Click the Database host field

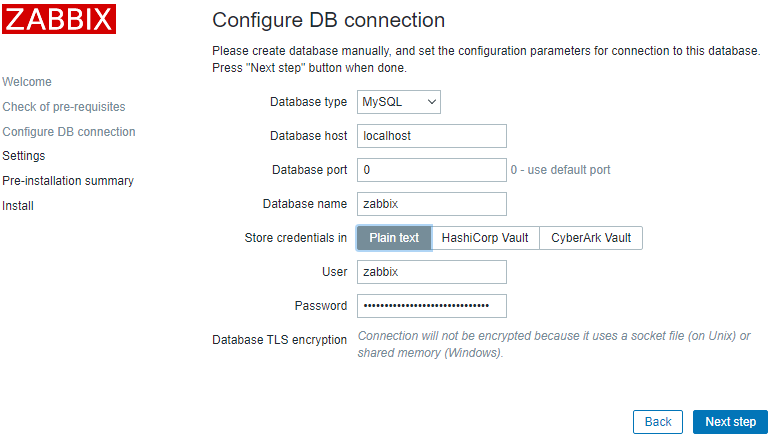tap(431, 136)
